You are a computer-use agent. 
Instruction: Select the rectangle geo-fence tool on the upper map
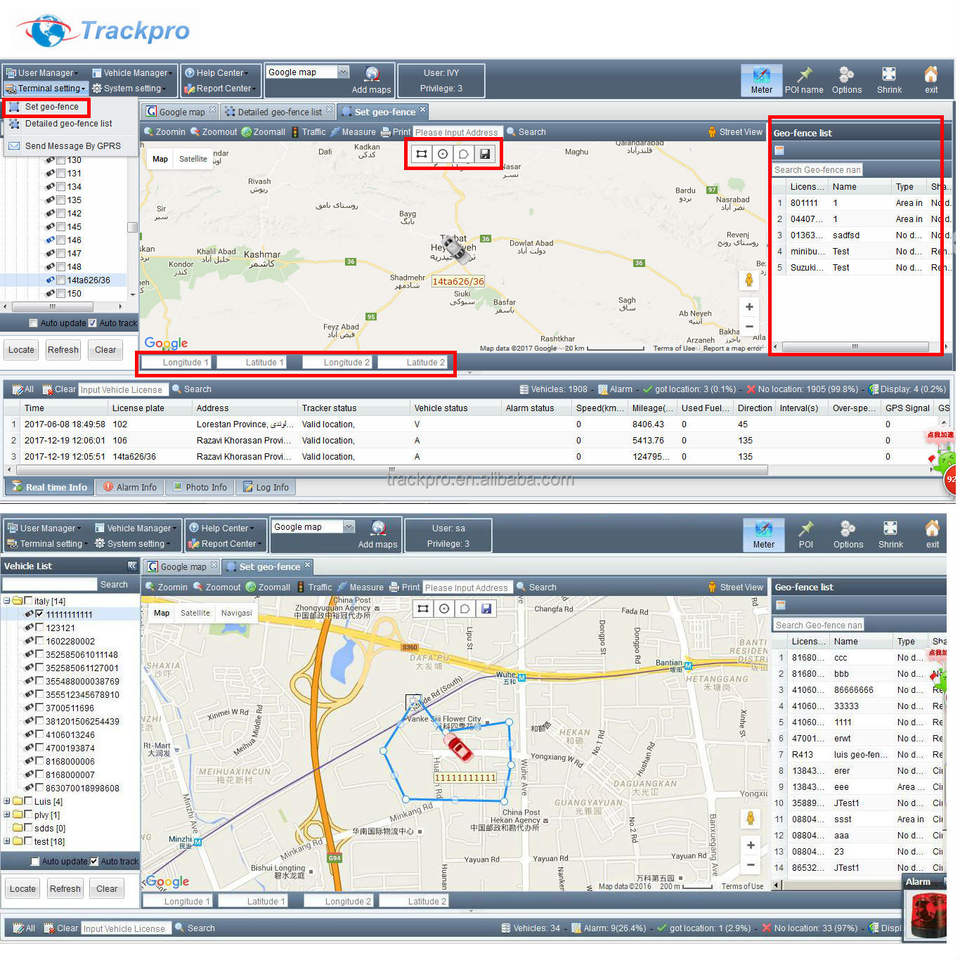(420, 154)
